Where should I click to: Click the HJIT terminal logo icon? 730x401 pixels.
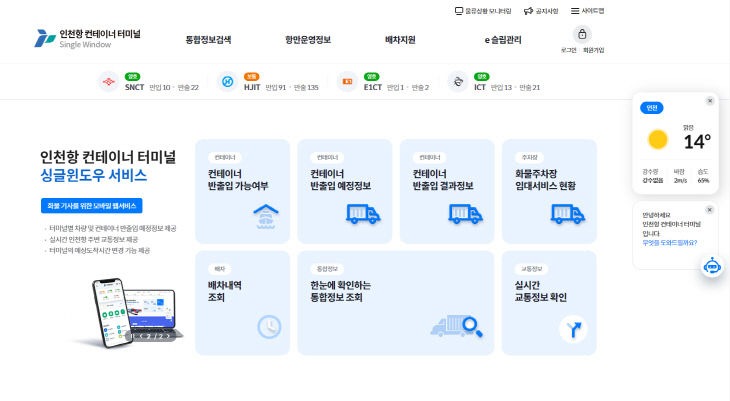[x=227, y=82]
